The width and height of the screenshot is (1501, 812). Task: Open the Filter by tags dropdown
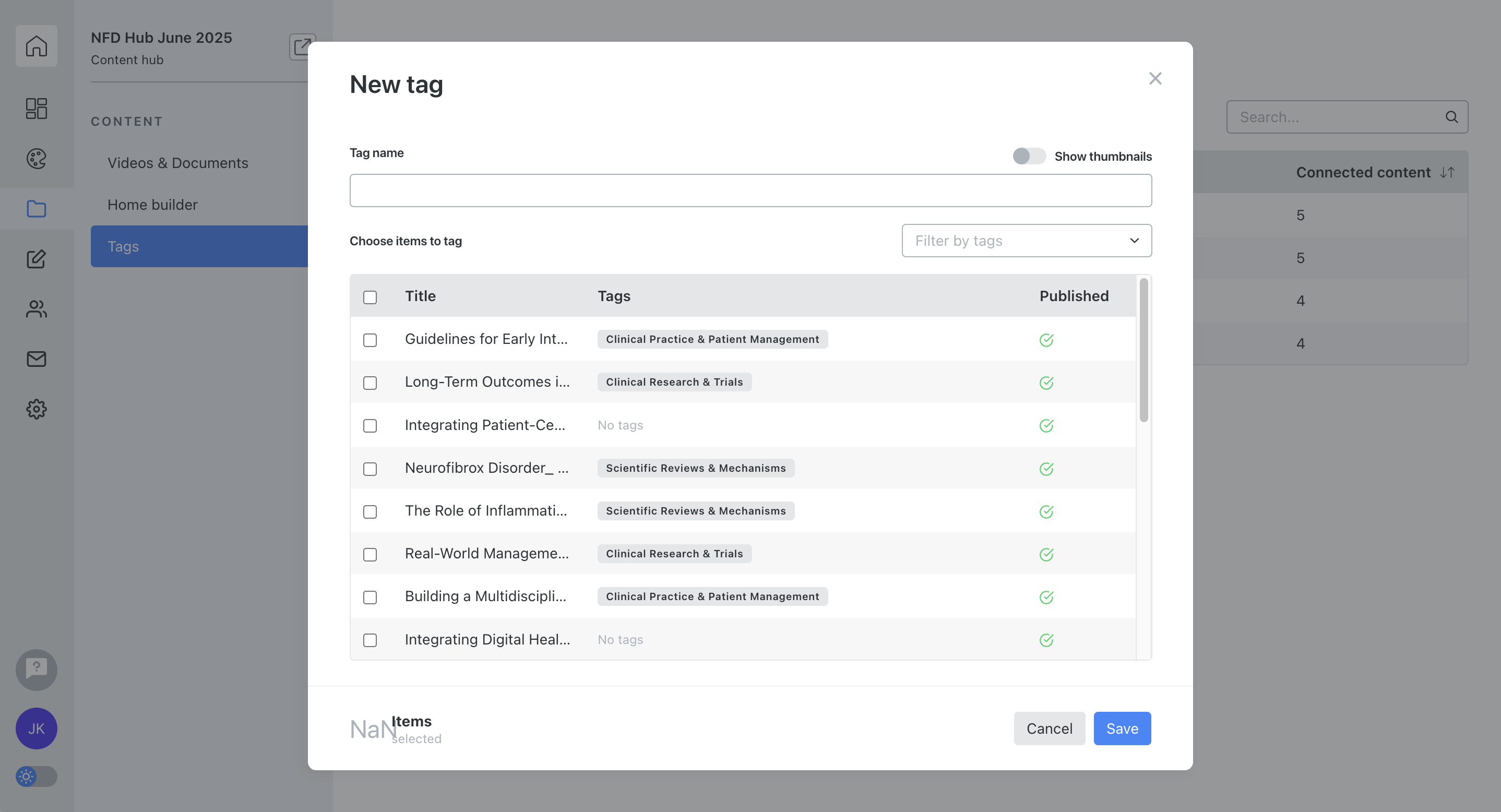[x=1027, y=241]
